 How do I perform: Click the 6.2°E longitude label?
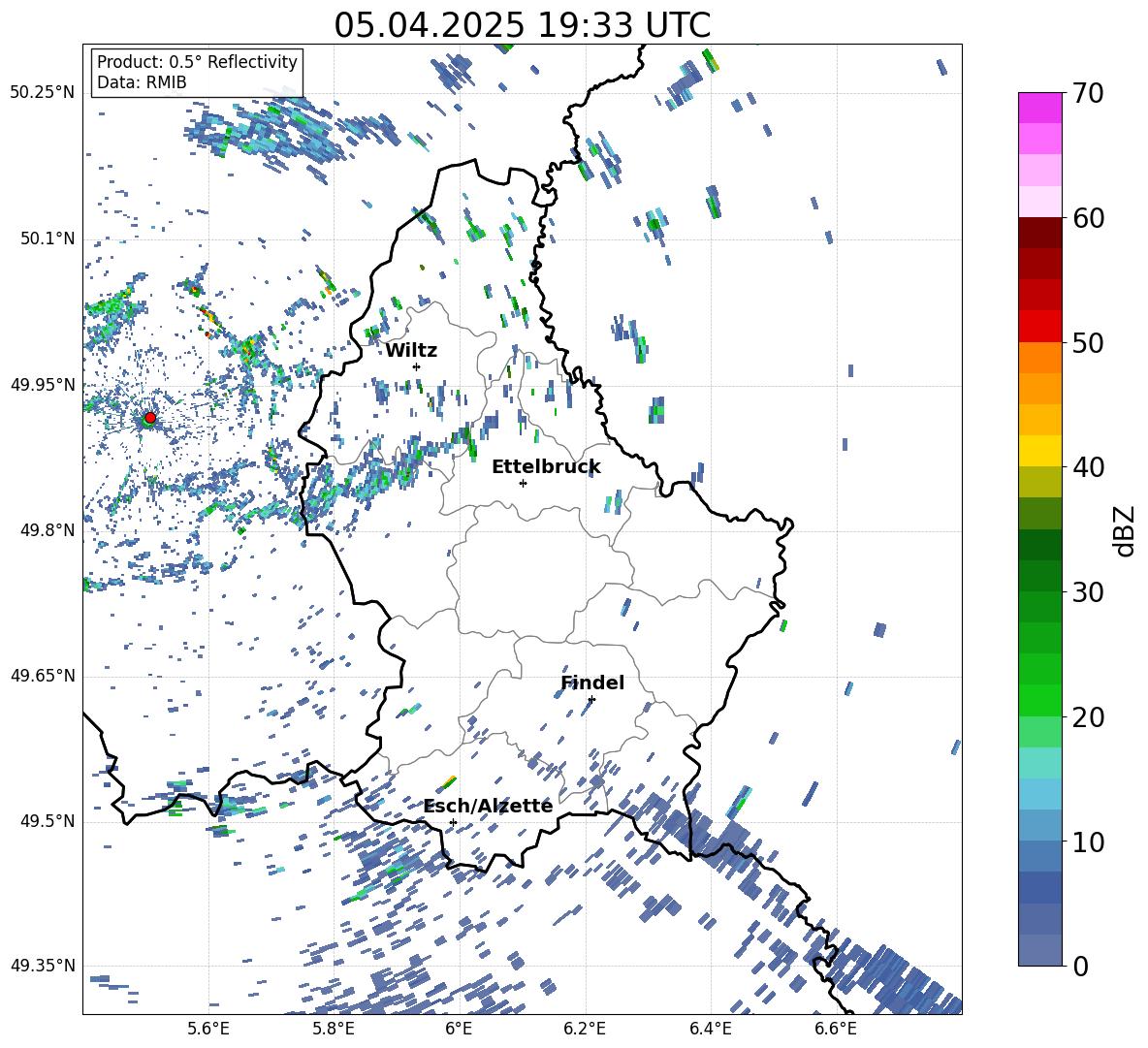[585, 1029]
